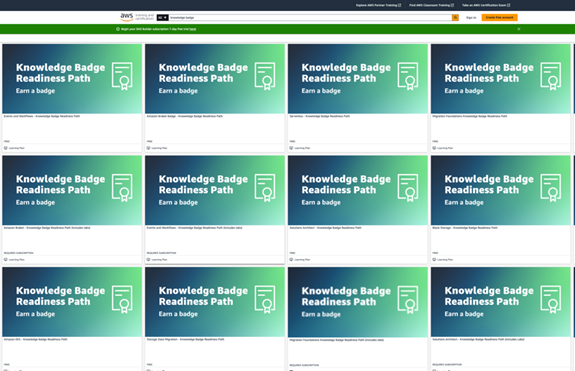Click the info icon in green banner
This screenshot has height=371, width=575.
118,29
